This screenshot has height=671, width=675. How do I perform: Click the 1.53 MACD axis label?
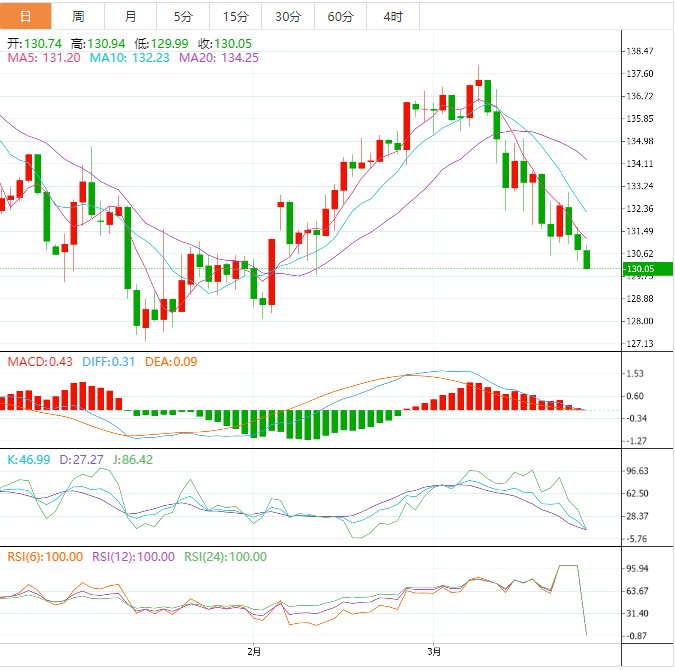point(635,374)
